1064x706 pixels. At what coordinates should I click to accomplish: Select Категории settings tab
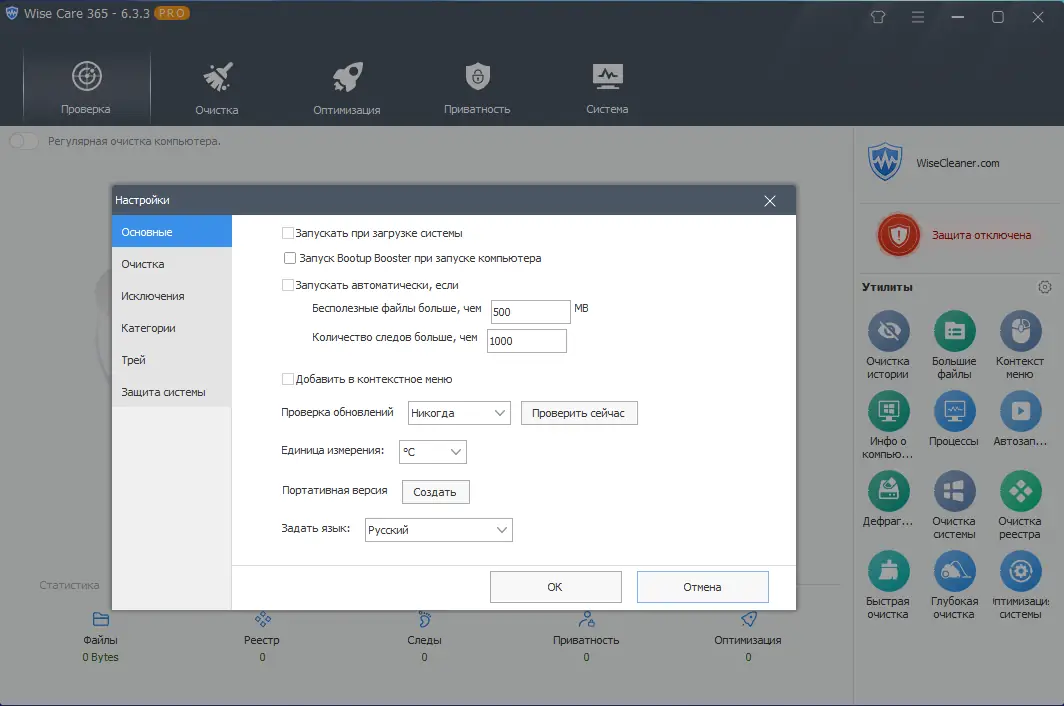point(172,327)
